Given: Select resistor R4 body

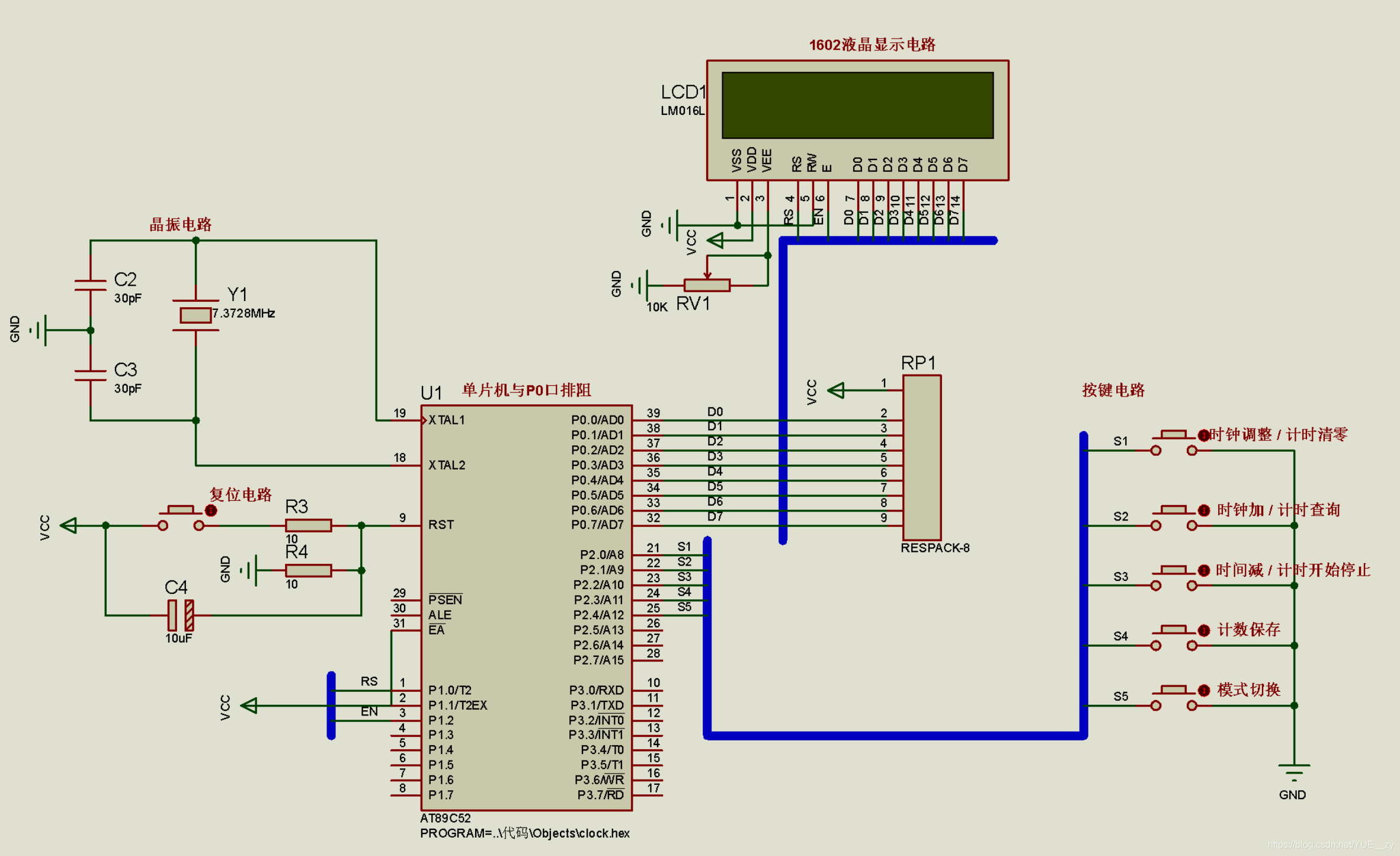Looking at the screenshot, I should [308, 570].
